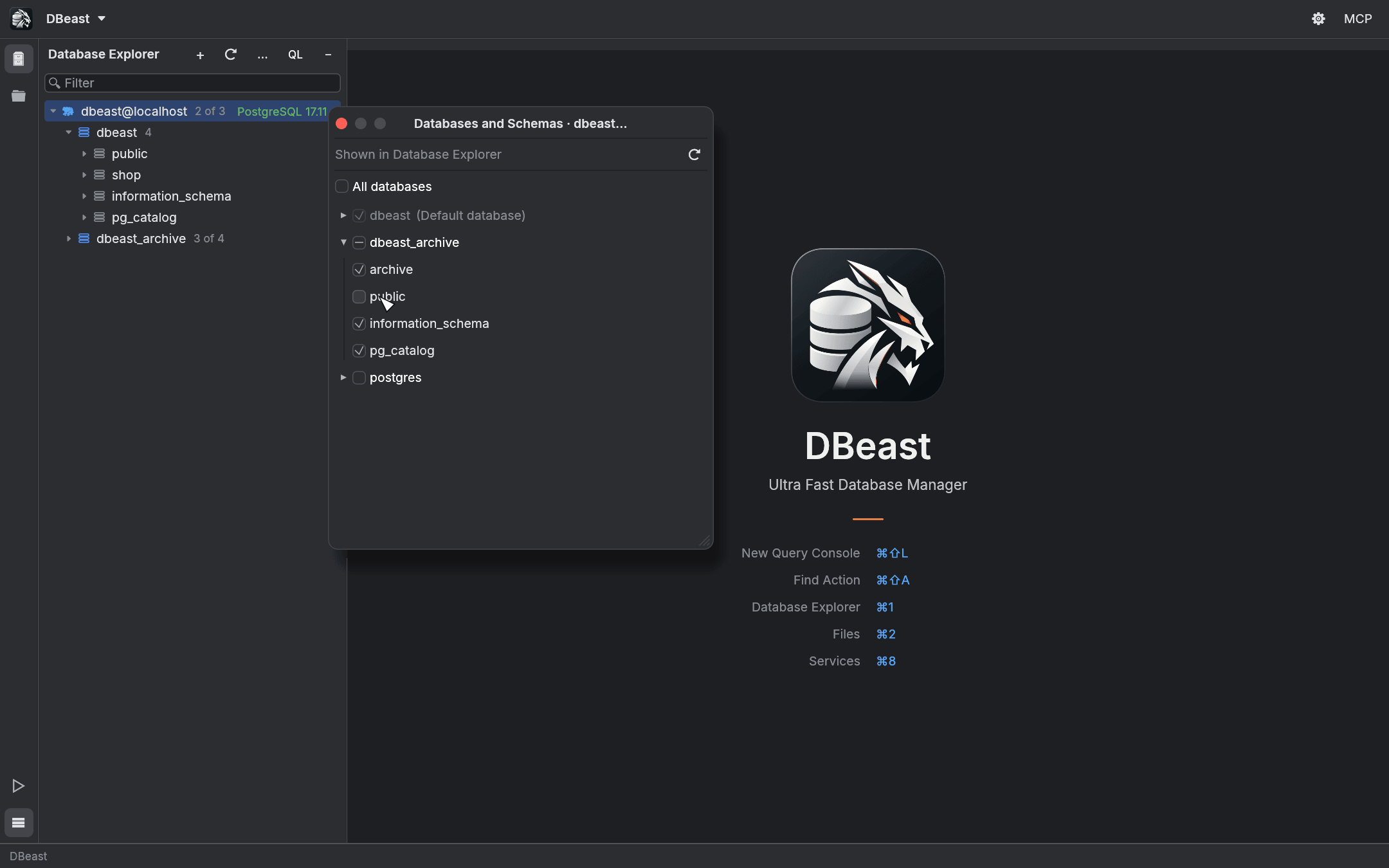Check the postgres database checkbox

click(x=359, y=377)
